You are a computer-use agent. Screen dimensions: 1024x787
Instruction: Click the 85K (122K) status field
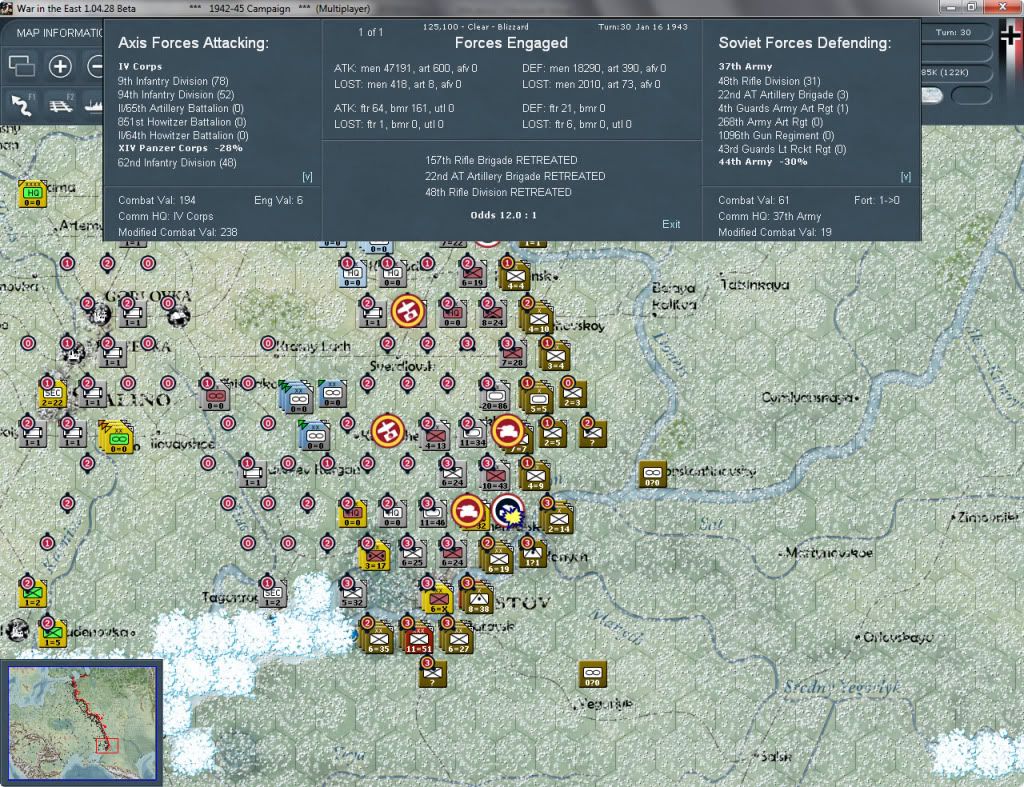tap(945, 72)
